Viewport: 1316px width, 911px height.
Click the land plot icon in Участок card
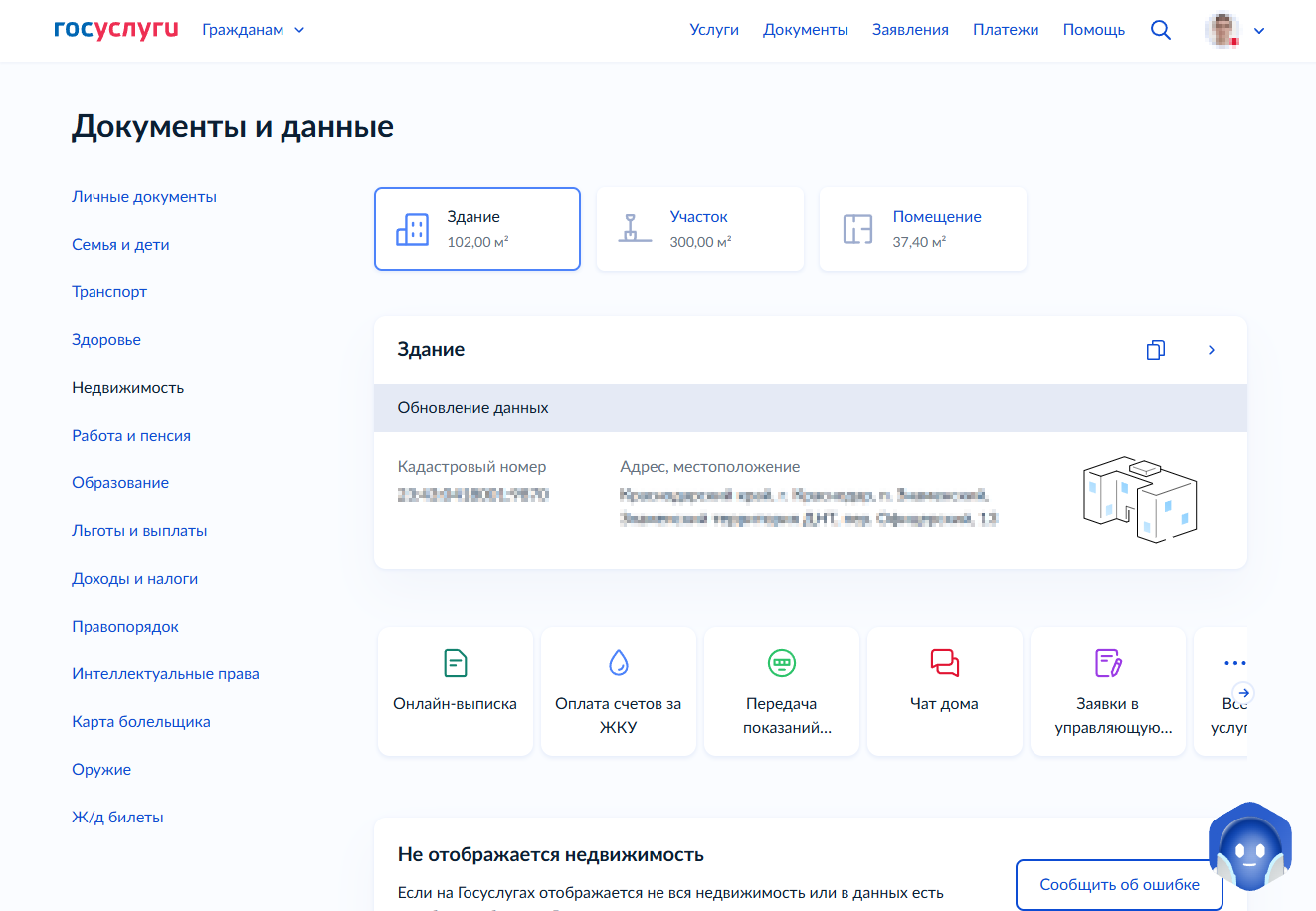[x=635, y=229]
